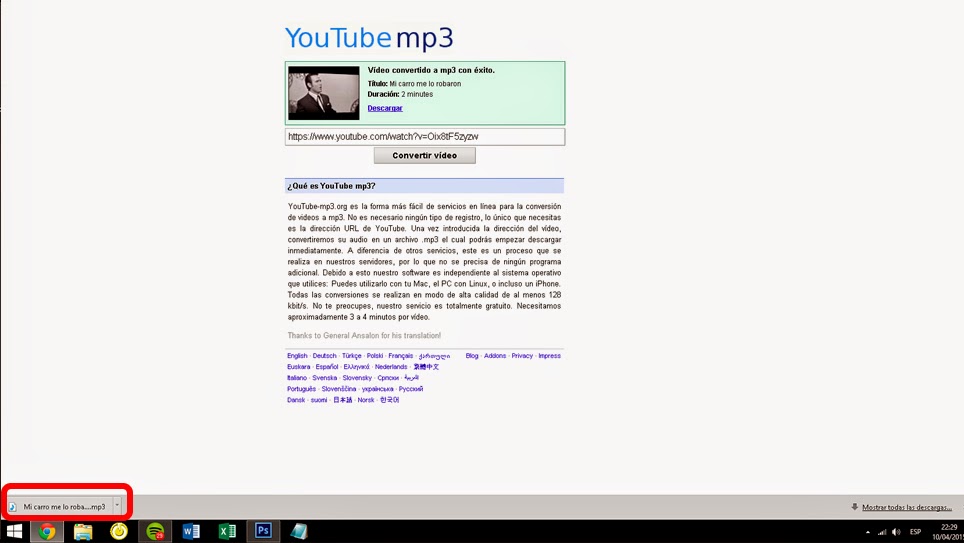Click Thanks to General Ansalon translation credit
This screenshot has height=543, width=964.
pyautogui.click(x=364, y=336)
